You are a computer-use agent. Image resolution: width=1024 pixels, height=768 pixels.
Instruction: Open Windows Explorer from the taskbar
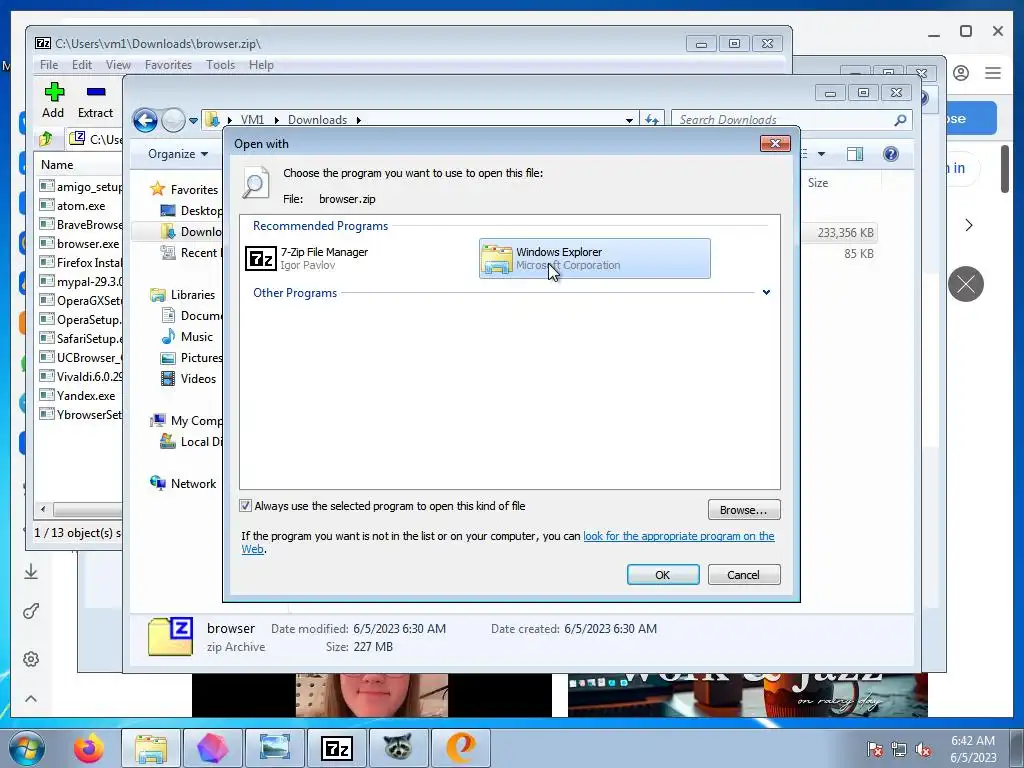(x=151, y=748)
